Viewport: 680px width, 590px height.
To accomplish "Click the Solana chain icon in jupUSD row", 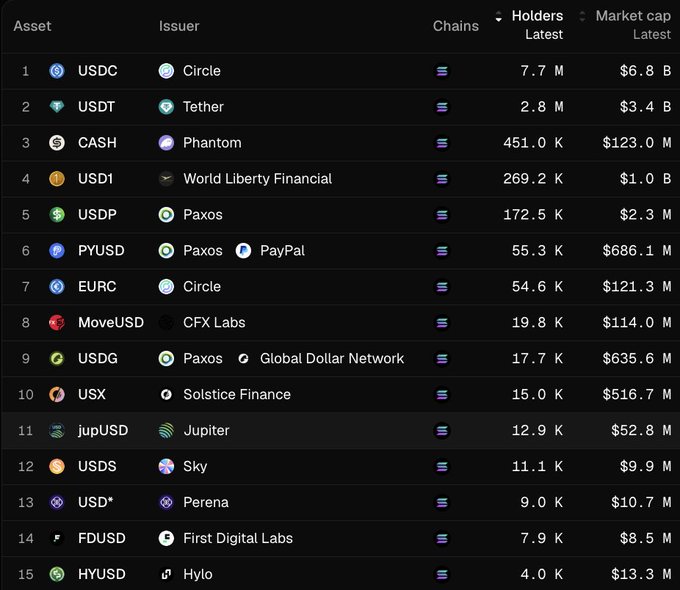I will 442,431.
